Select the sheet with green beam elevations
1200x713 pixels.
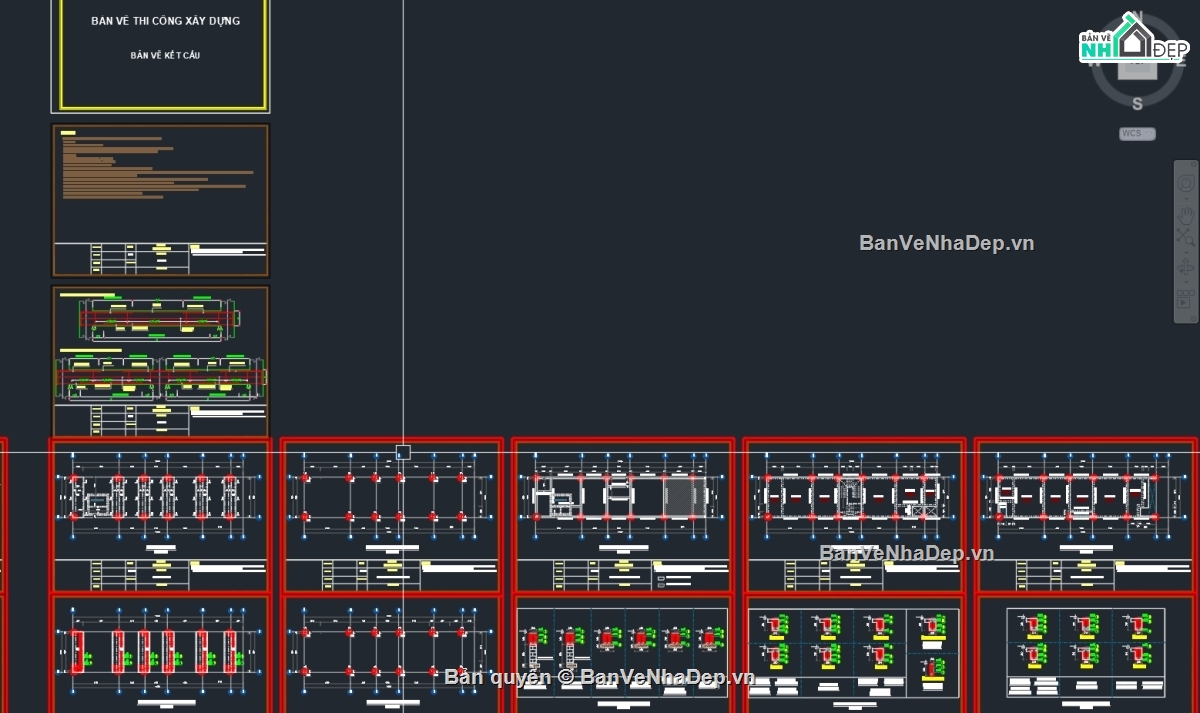(160, 360)
